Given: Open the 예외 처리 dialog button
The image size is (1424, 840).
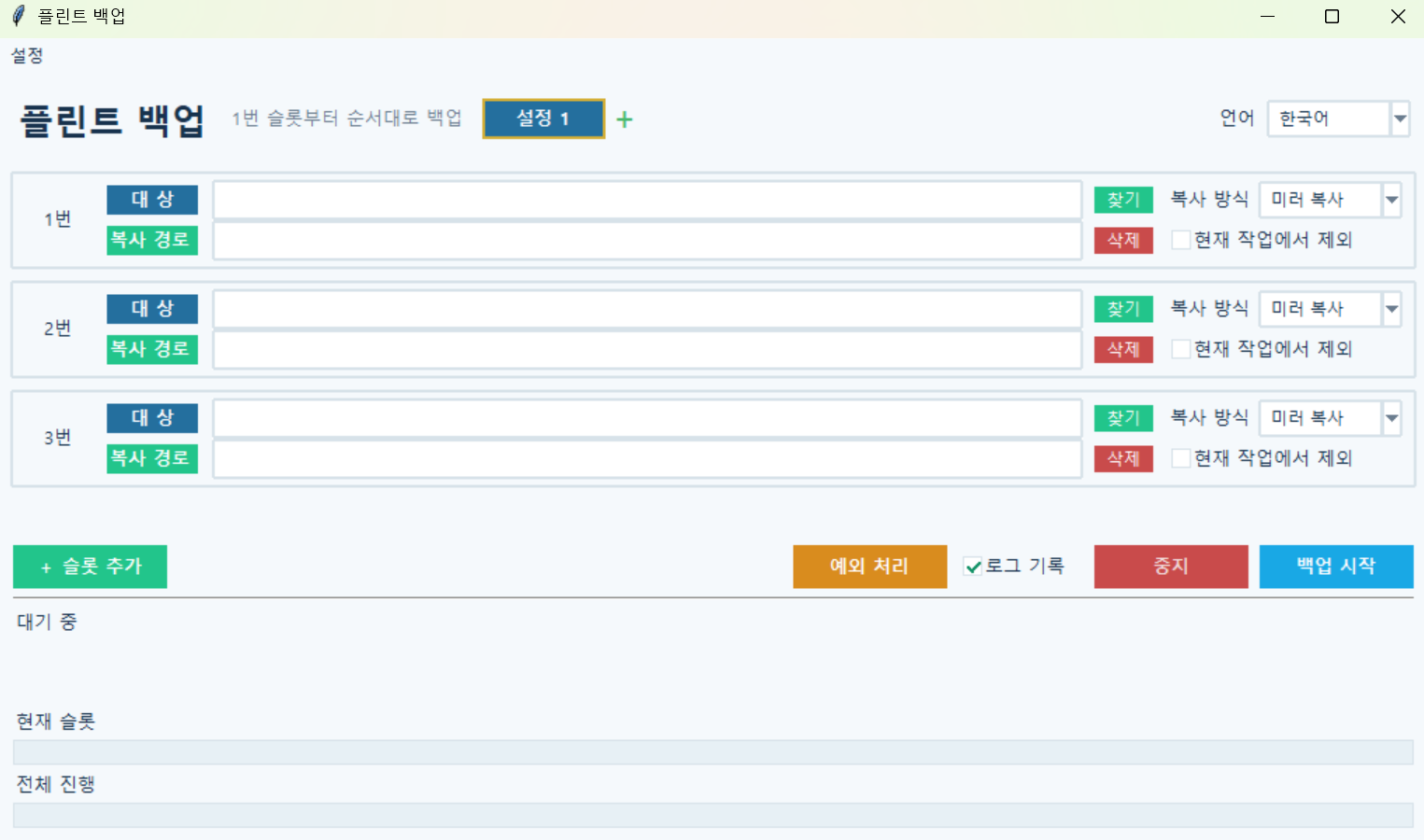Looking at the screenshot, I should click(869, 567).
